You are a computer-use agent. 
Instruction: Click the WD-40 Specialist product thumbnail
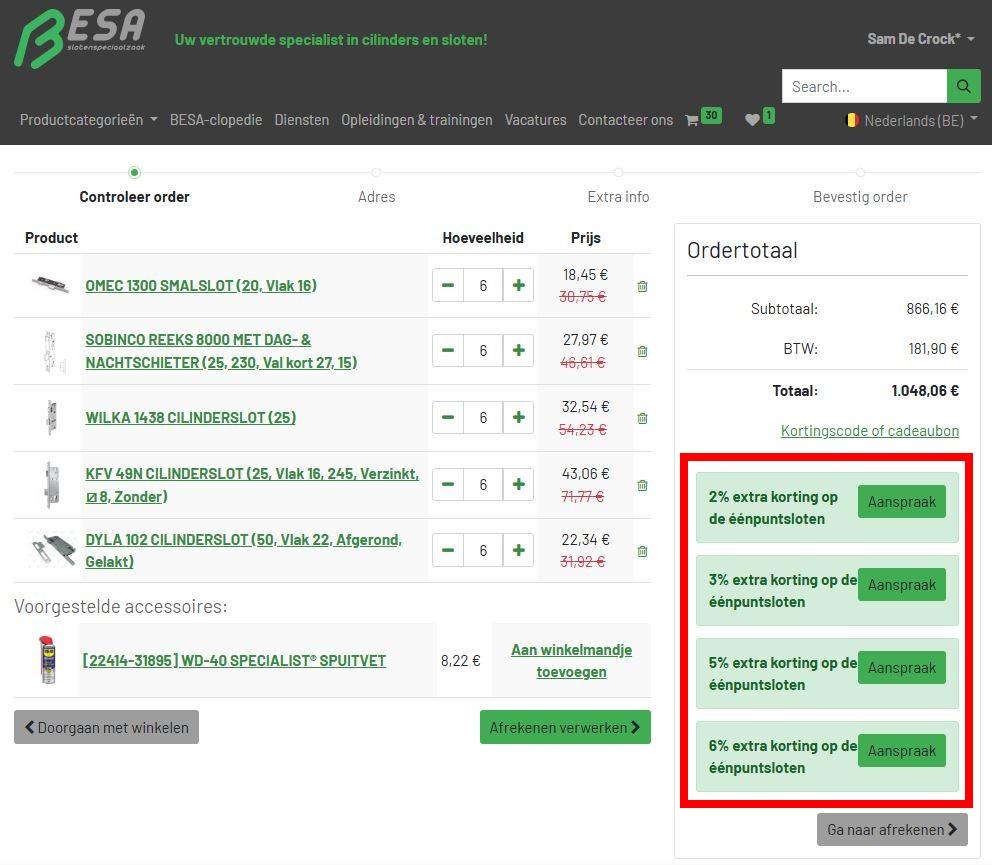coord(47,661)
